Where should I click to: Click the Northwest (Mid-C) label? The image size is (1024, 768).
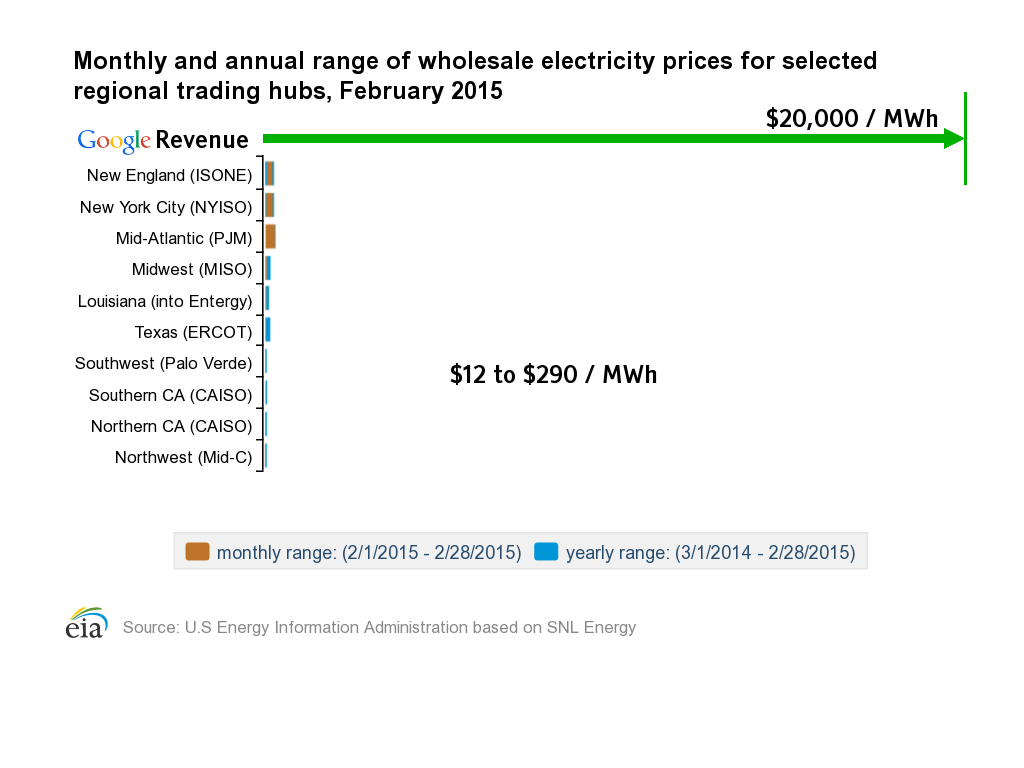coord(183,457)
